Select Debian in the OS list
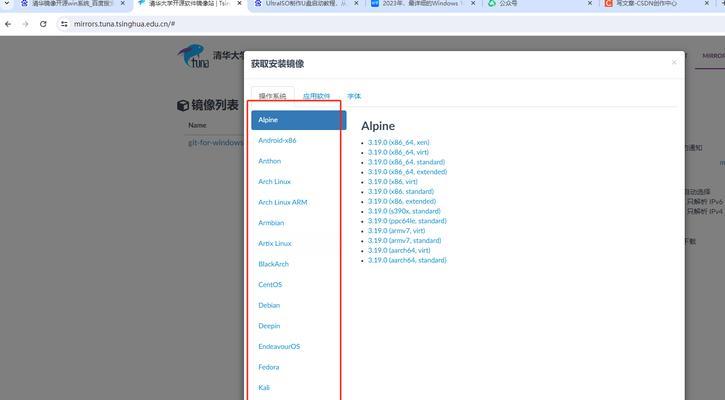The image size is (725, 400). 269,305
